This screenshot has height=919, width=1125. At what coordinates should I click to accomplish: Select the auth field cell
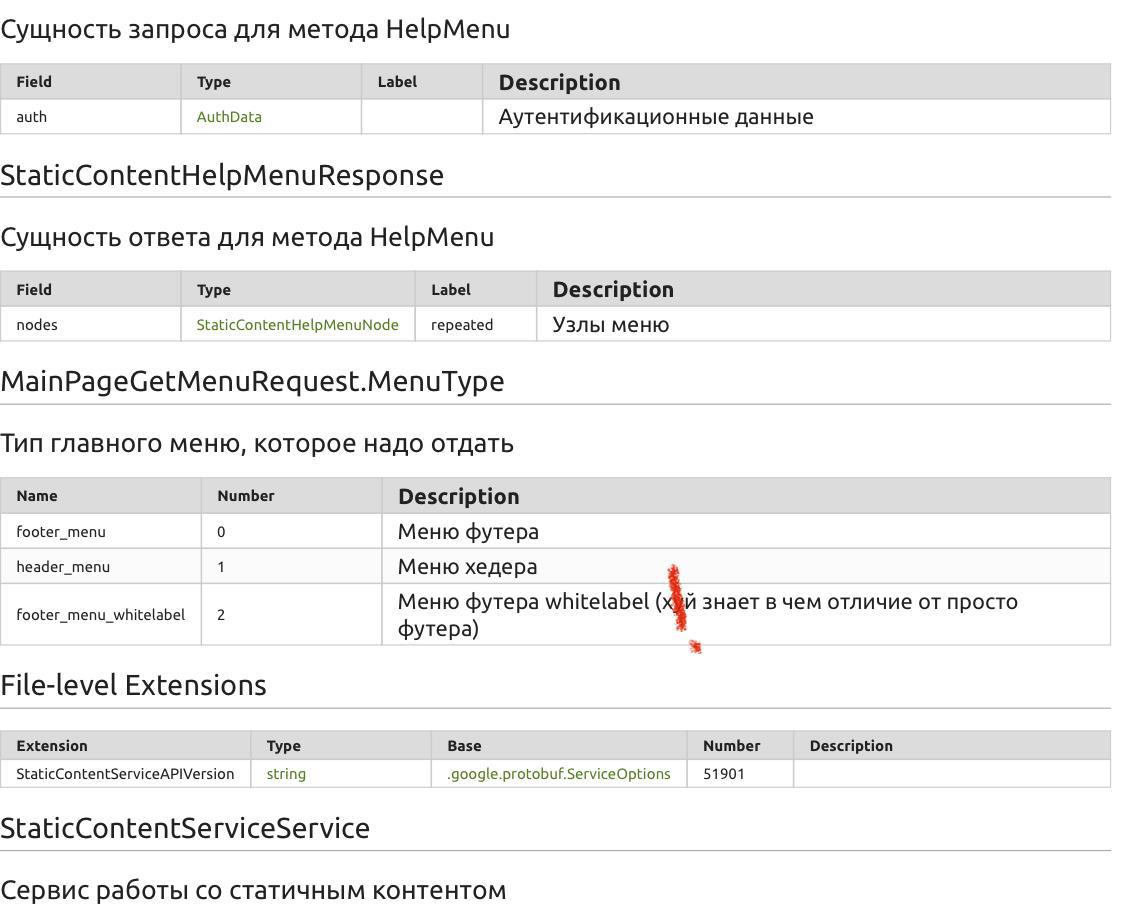(32, 117)
